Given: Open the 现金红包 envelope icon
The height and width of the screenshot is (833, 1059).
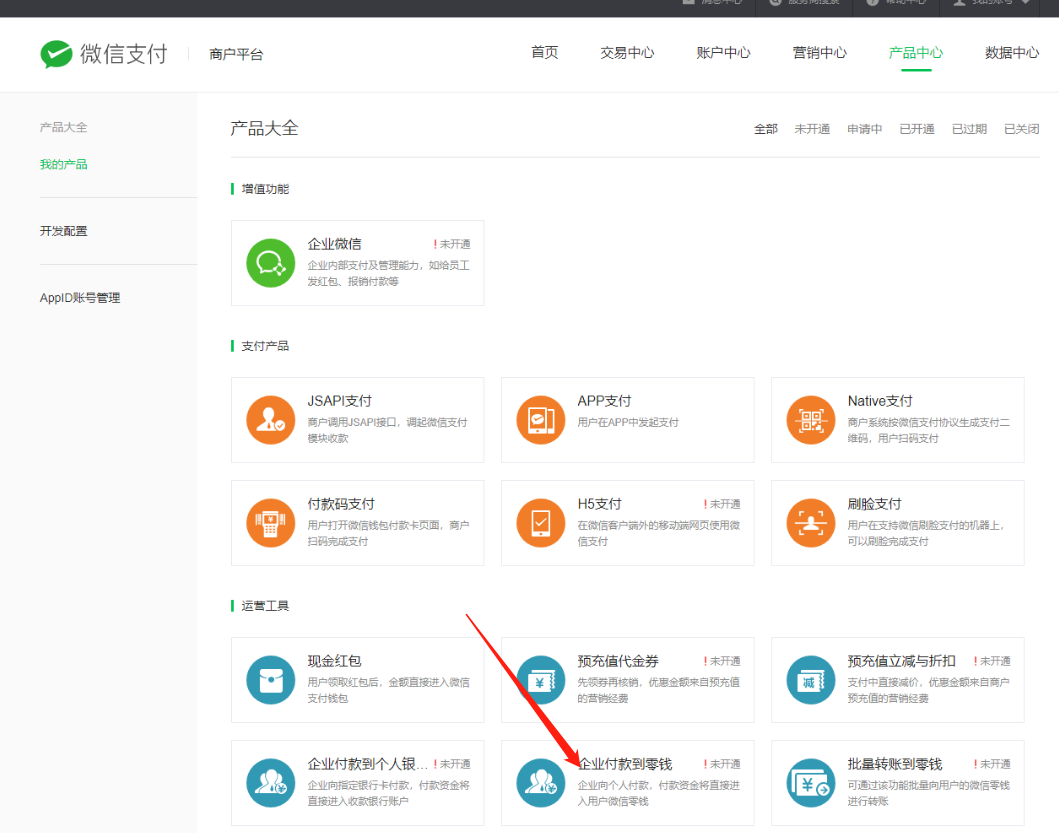Looking at the screenshot, I should pyautogui.click(x=270, y=680).
